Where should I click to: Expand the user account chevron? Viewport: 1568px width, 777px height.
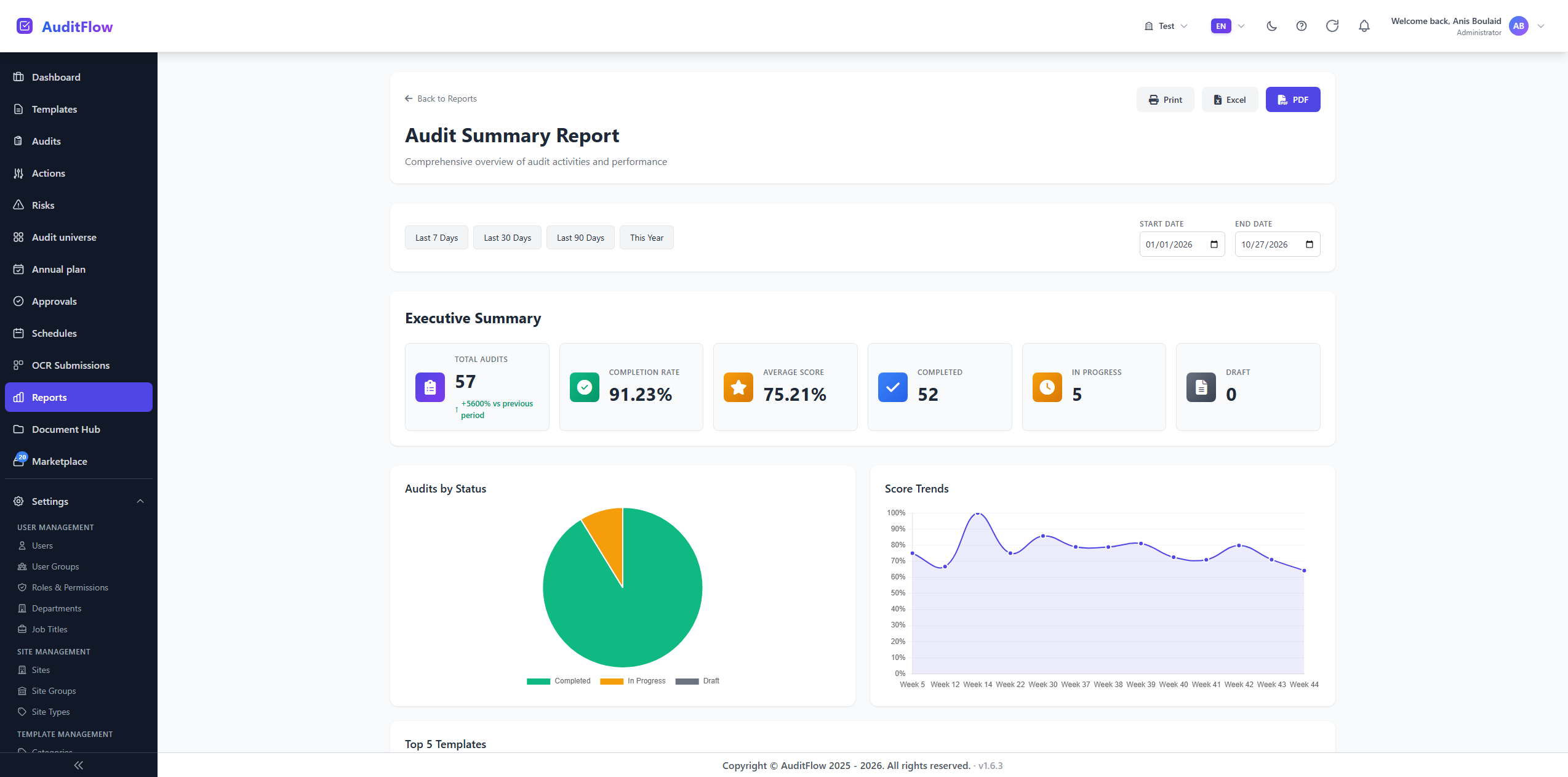1541,26
